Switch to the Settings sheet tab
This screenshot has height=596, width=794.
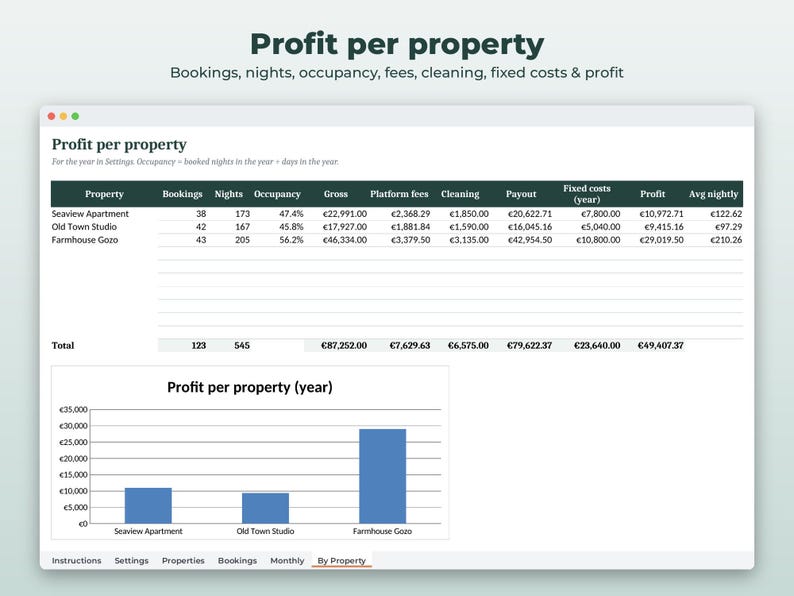131,561
